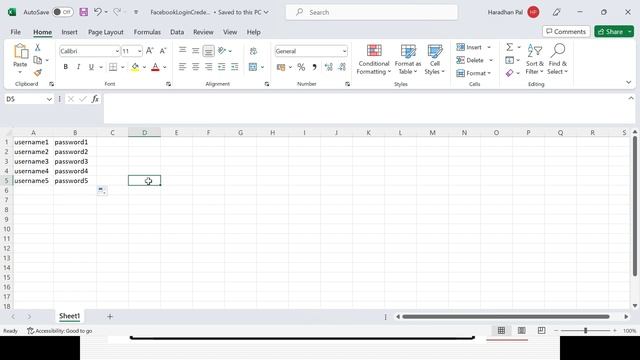Toggle Middle Align vertical alignment
Screen dimensions: 640x360
(196, 51)
